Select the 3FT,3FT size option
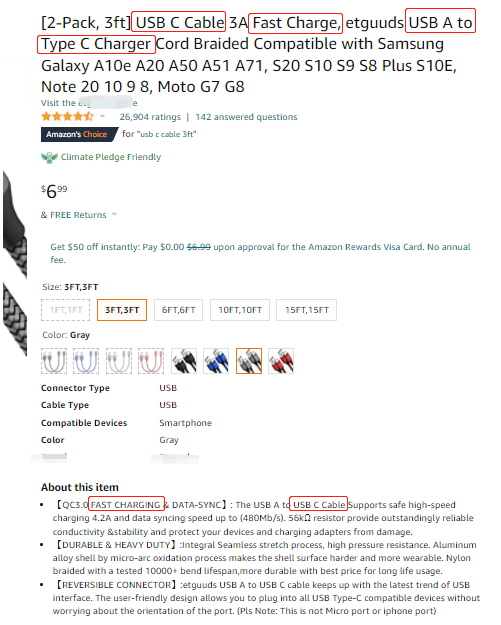This screenshot has width=501, height=625. click(122, 310)
